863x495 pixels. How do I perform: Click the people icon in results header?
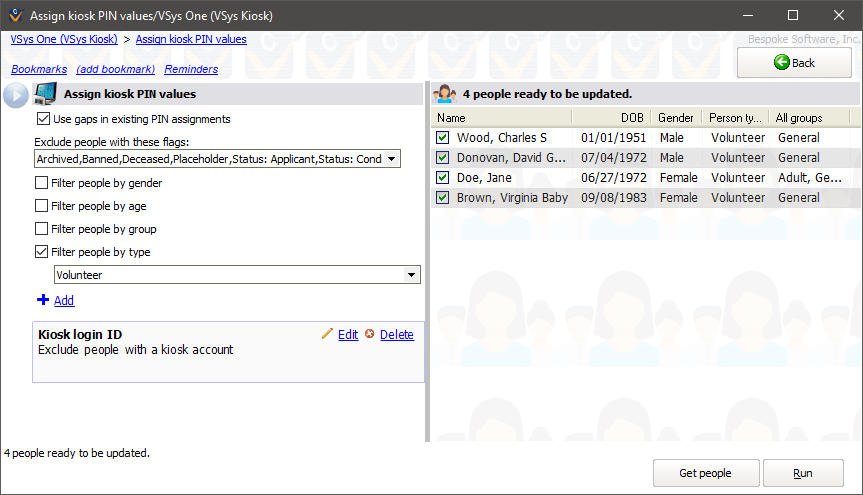point(445,94)
